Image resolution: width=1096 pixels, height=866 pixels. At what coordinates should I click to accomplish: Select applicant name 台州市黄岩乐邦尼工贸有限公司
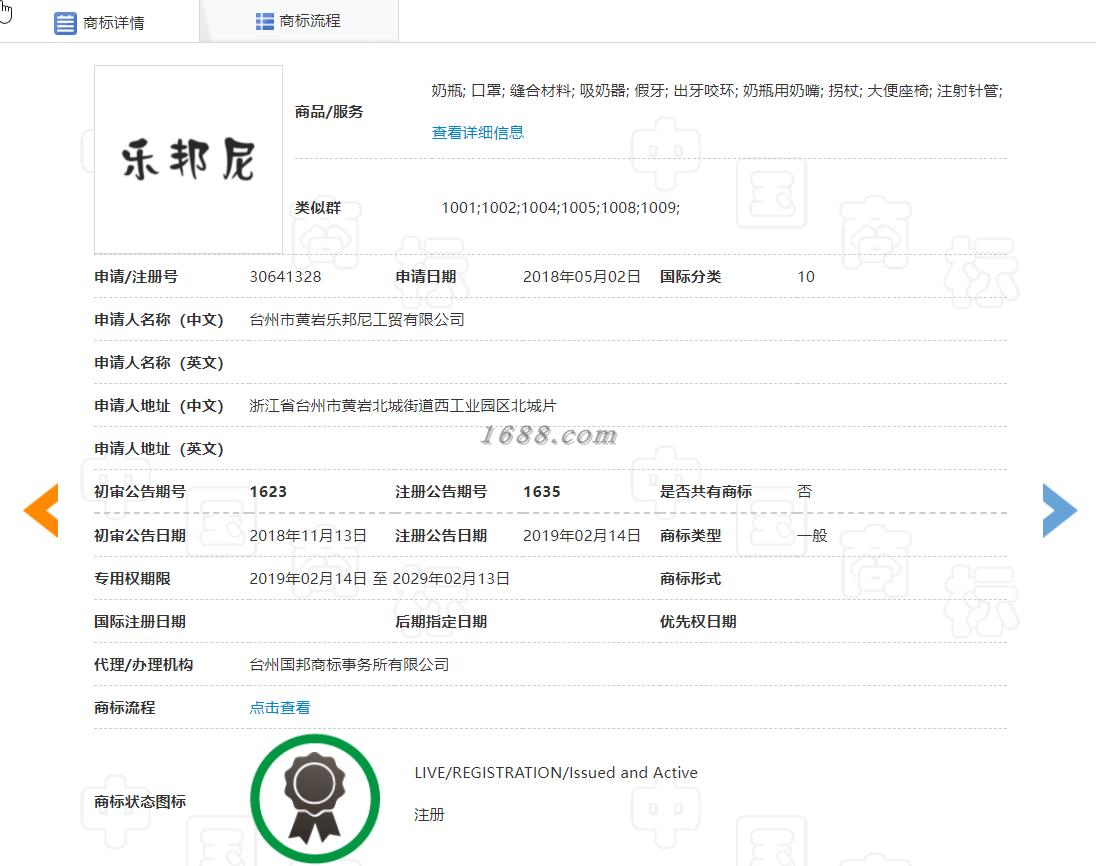coord(357,319)
